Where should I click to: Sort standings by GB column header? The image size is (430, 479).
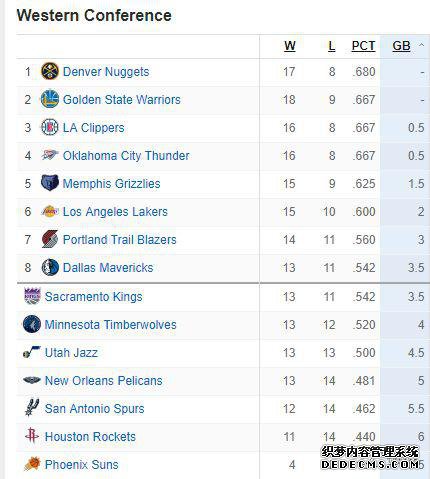point(401,46)
